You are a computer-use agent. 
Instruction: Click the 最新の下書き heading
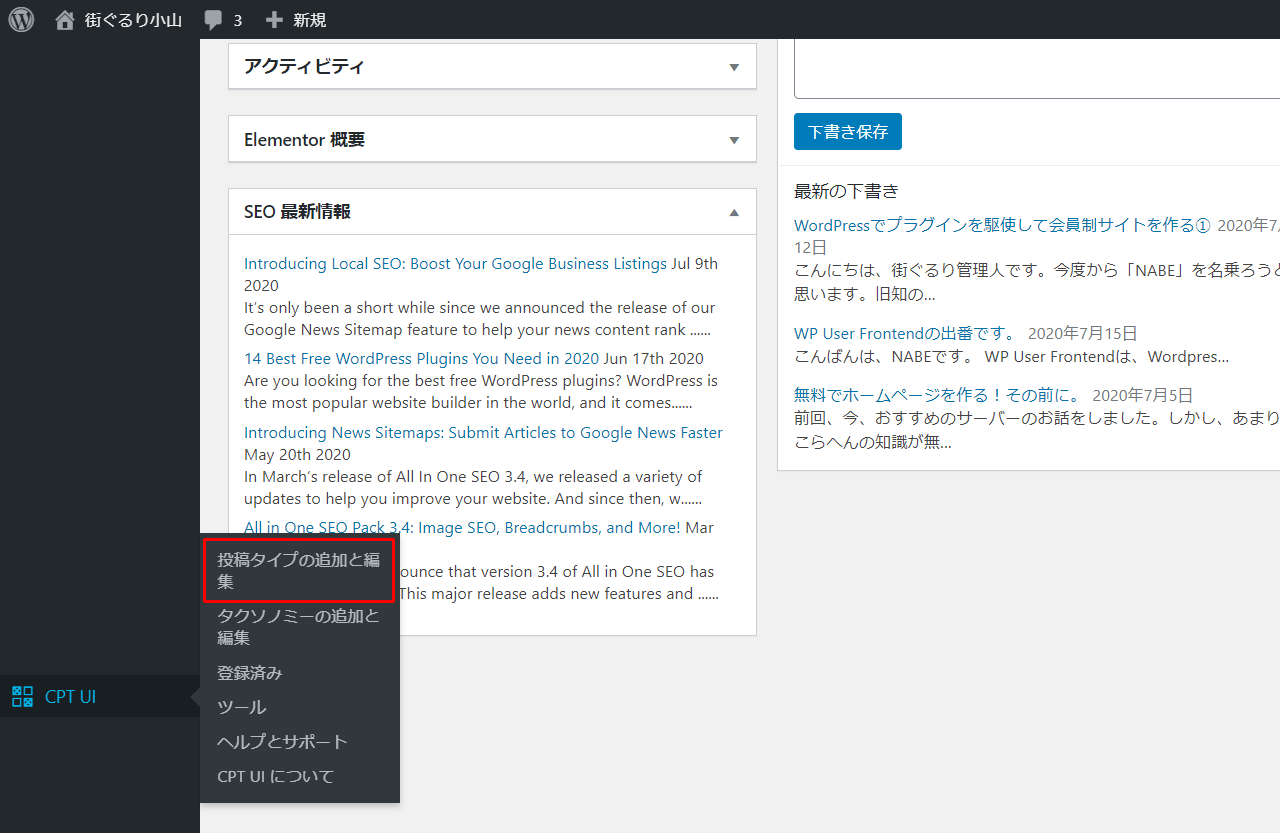(x=846, y=191)
